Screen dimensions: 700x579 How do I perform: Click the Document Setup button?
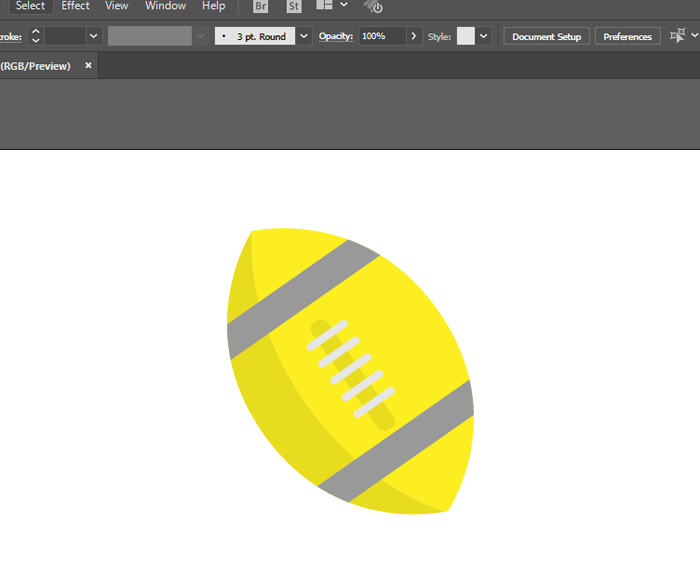546,37
